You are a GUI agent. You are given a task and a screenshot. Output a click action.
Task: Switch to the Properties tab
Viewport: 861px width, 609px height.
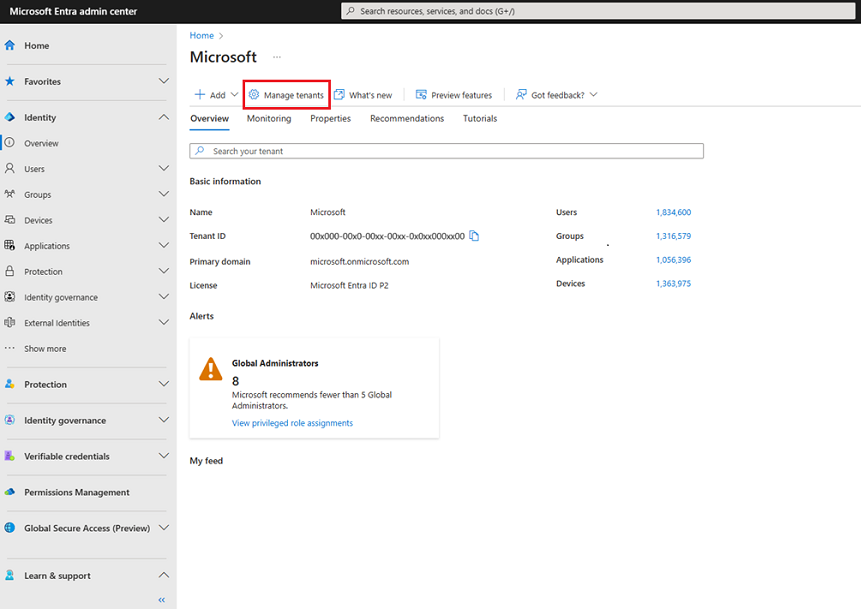coord(331,119)
